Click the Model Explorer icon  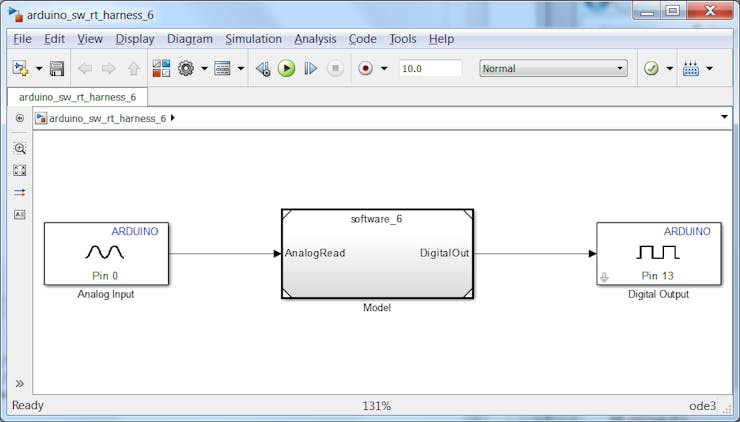tap(222, 69)
